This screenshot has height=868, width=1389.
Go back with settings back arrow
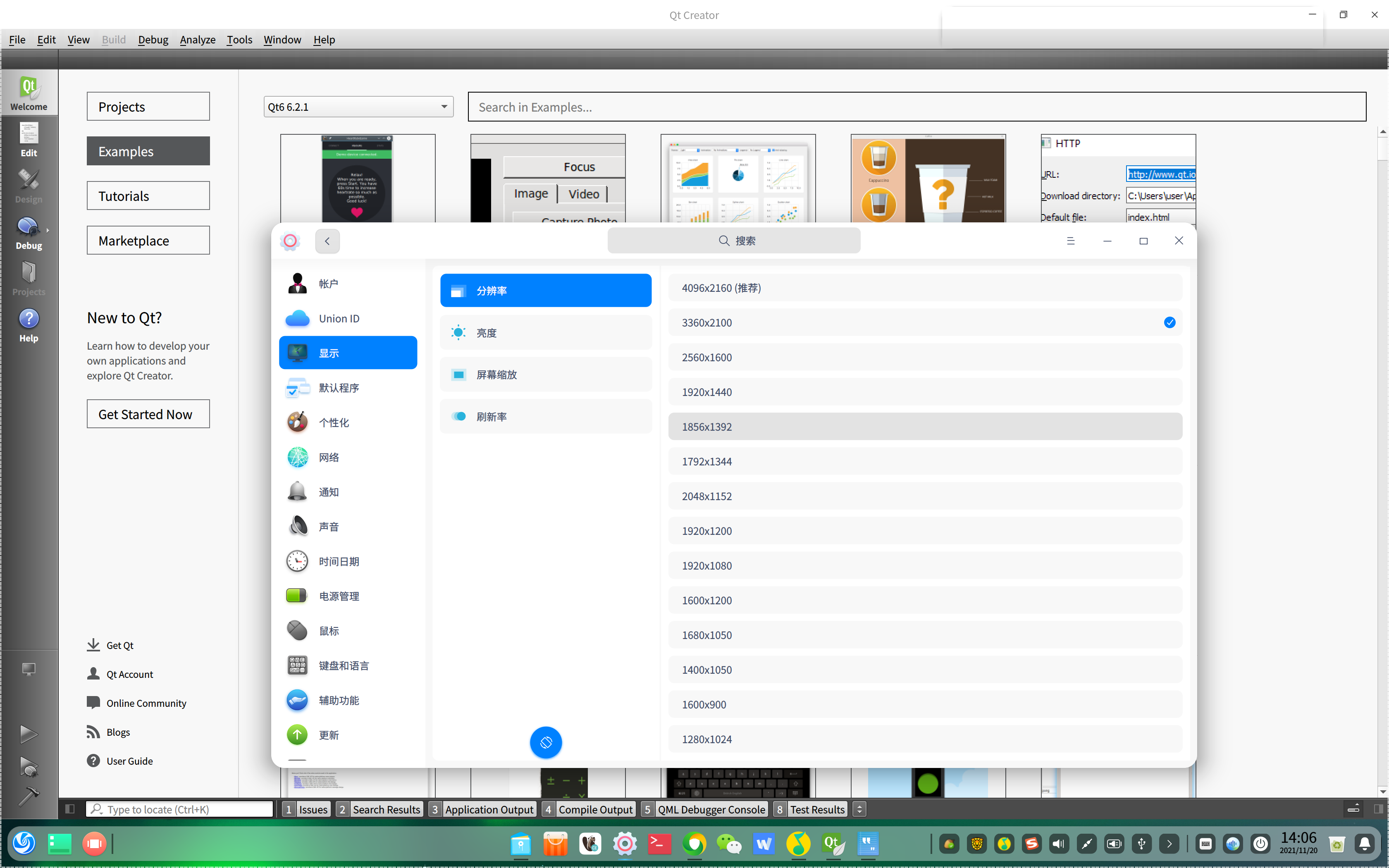click(327, 241)
